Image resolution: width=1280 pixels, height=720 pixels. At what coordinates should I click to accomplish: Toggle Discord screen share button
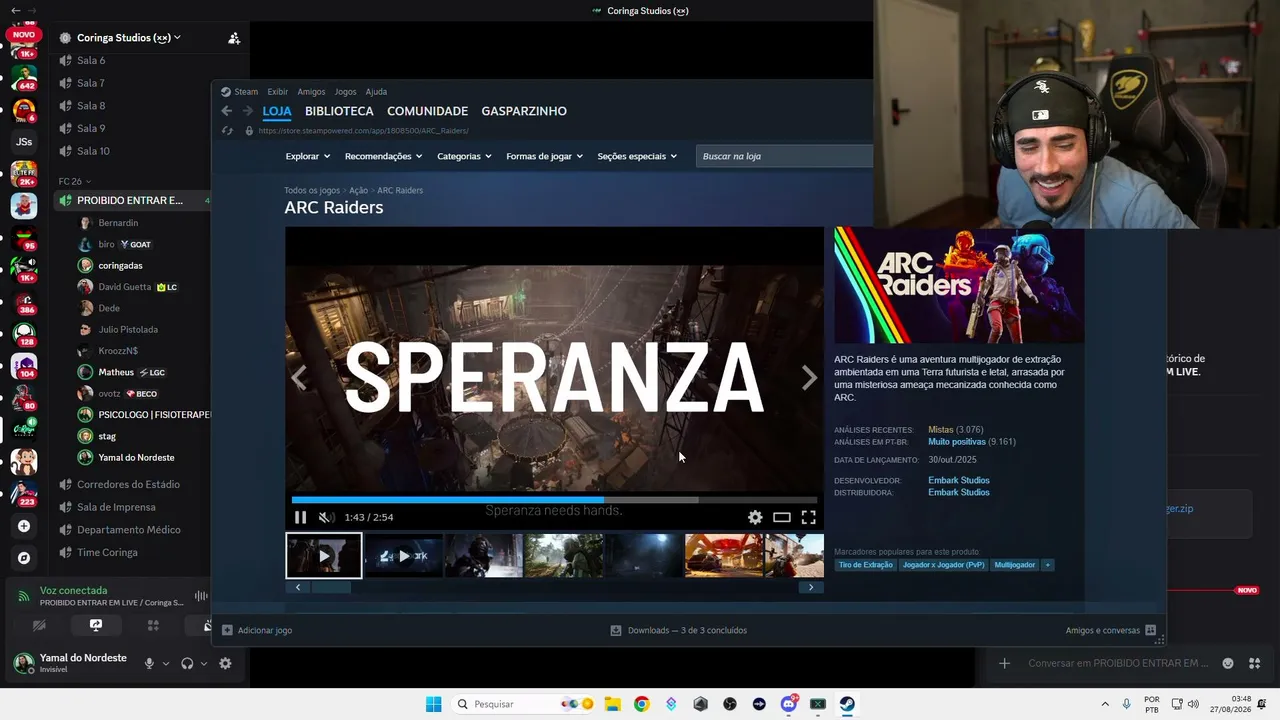pyautogui.click(x=96, y=625)
